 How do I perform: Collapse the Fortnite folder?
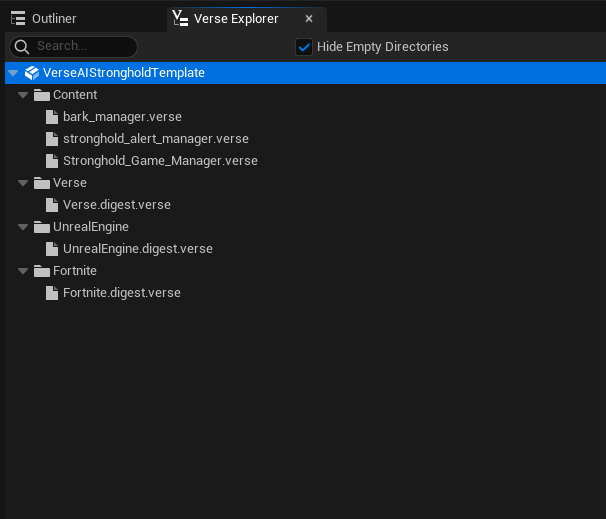[23, 271]
